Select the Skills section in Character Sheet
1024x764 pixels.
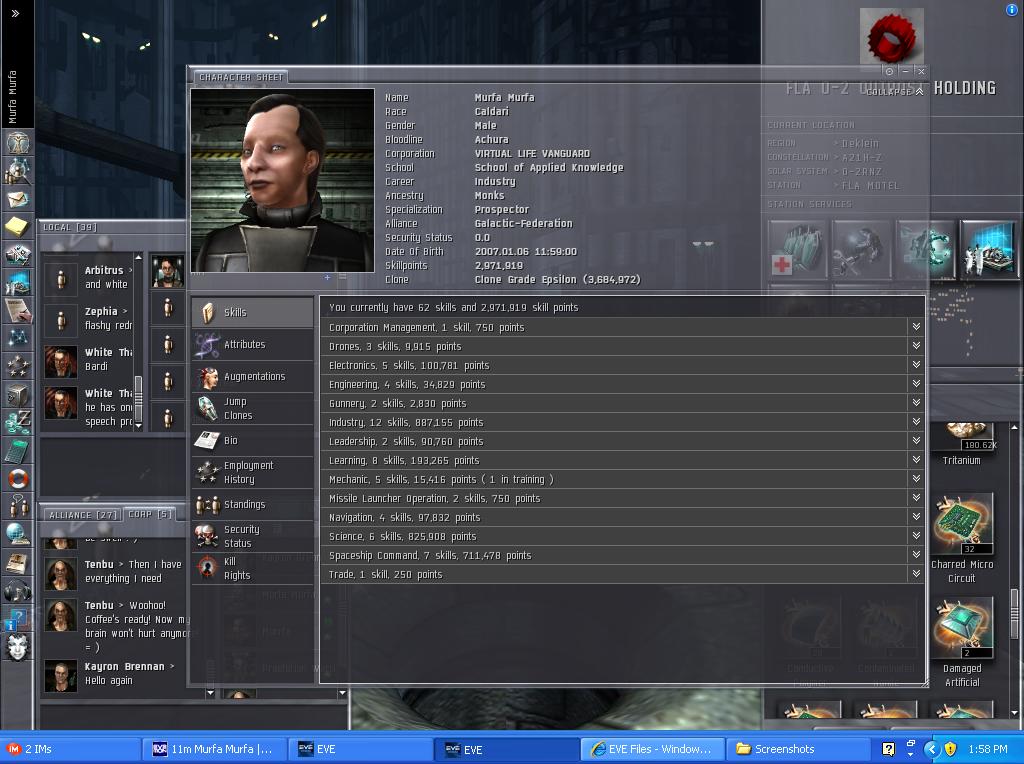click(x=253, y=313)
